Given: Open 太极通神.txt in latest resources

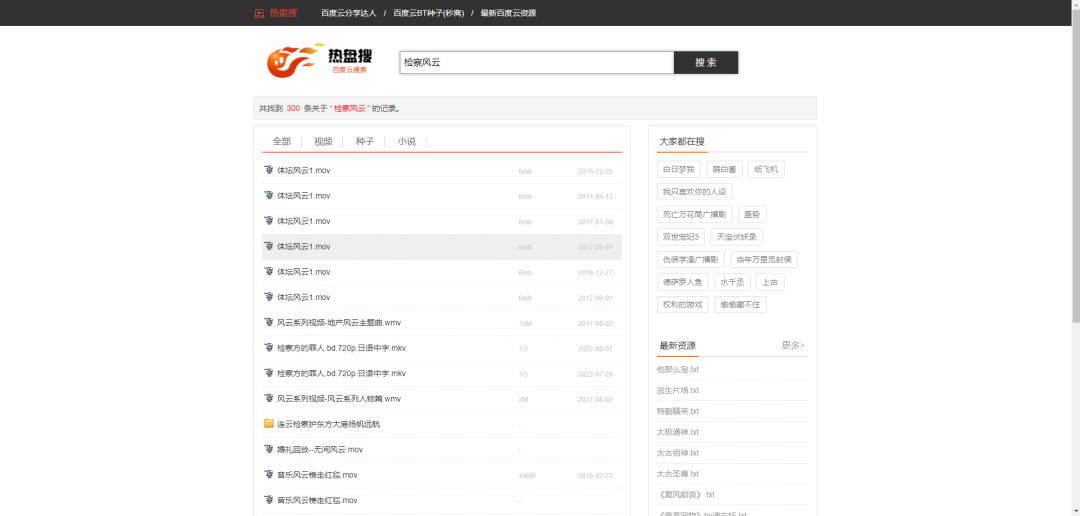Looking at the screenshot, I should pyautogui.click(x=678, y=432).
